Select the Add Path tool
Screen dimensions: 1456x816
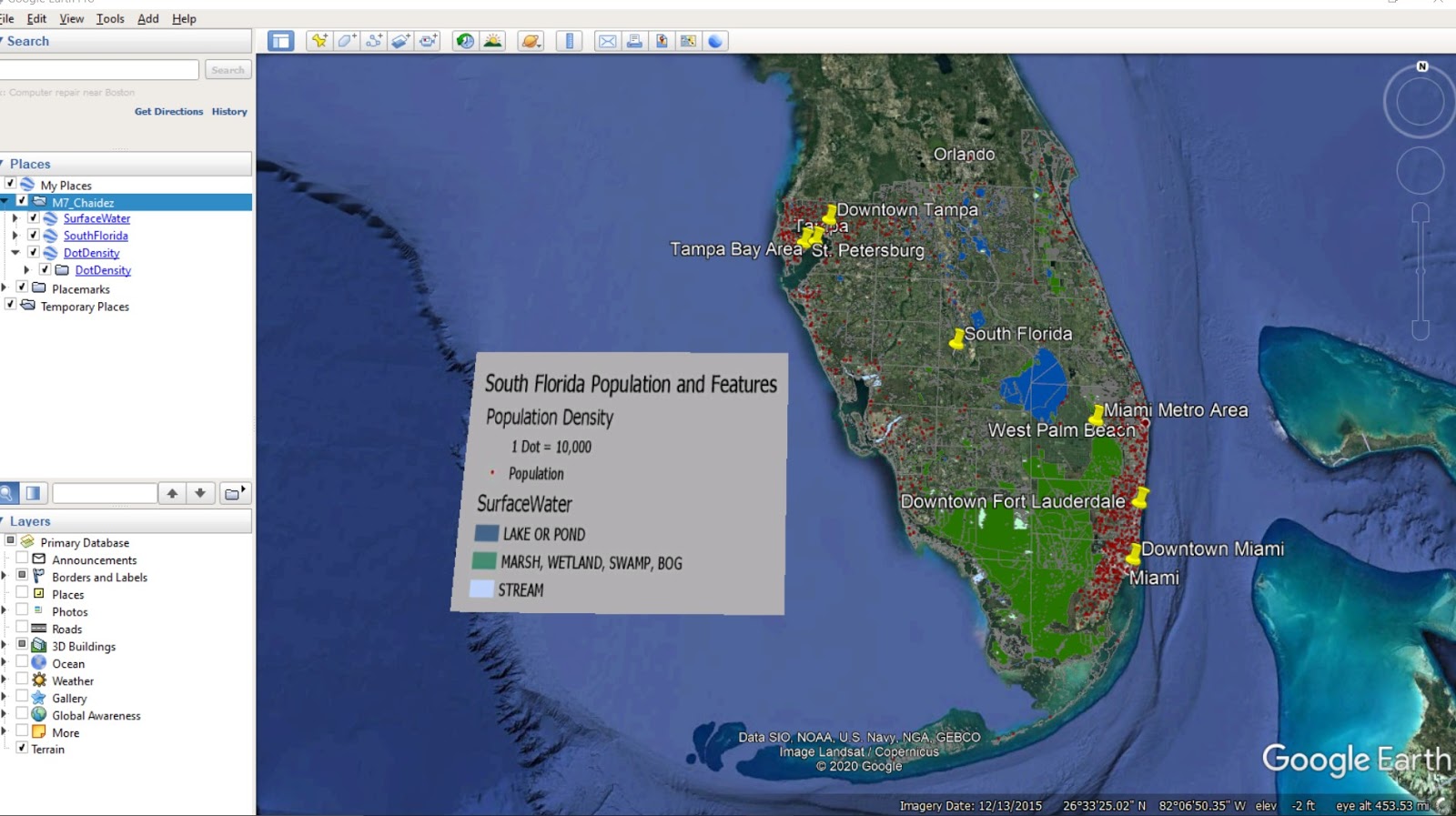tap(374, 41)
